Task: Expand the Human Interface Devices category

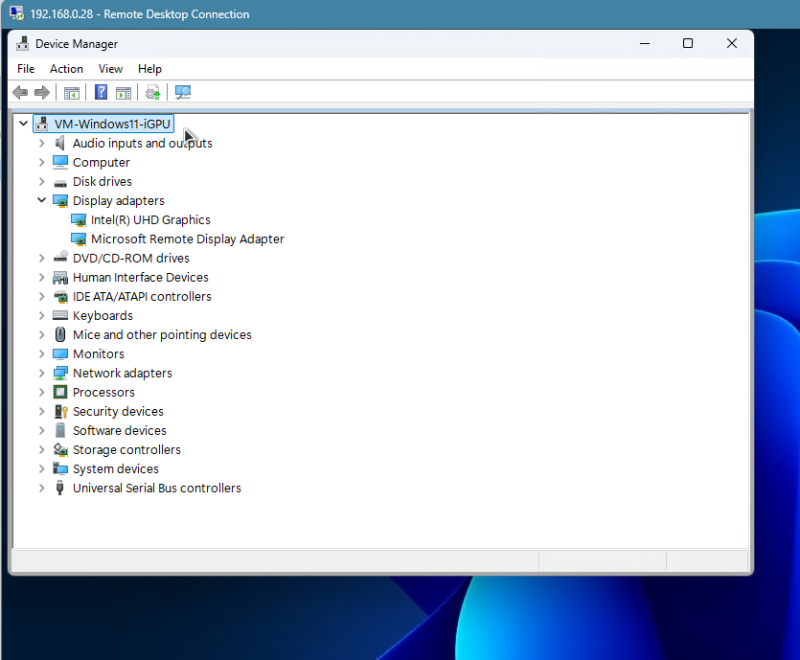Action: click(42, 277)
